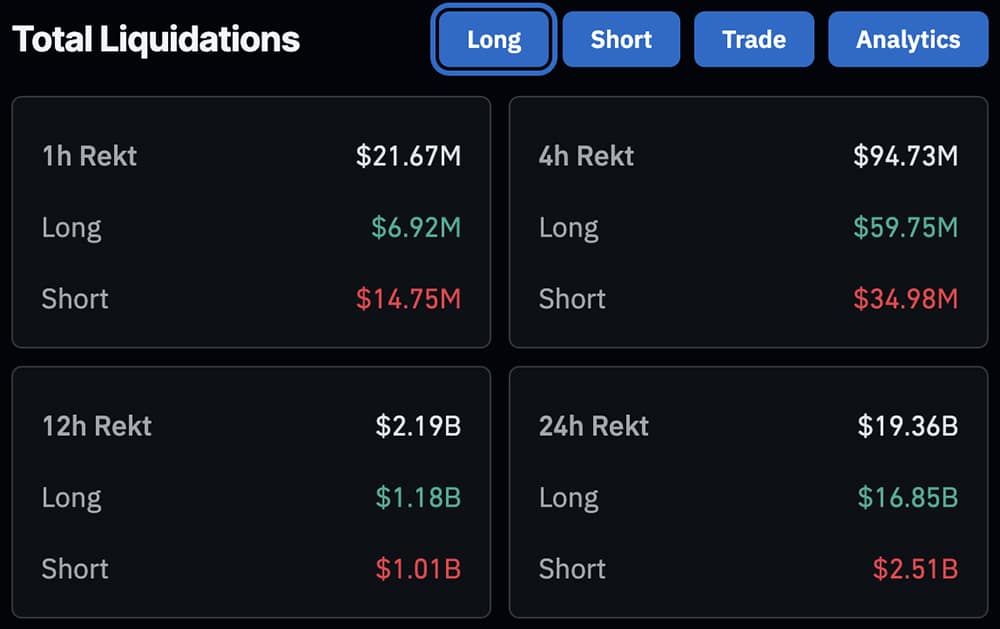
Task: Click the red $1.01B short value
Action: tap(418, 569)
